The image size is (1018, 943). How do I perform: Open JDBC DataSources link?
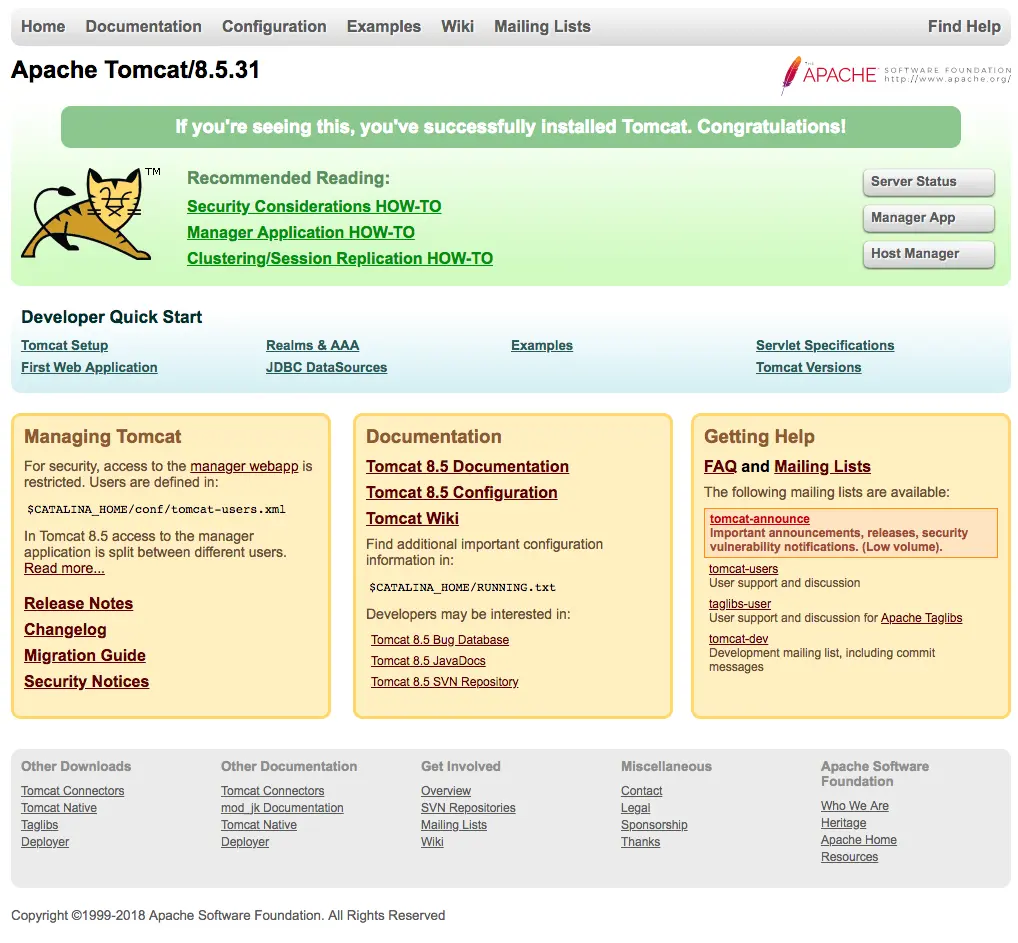[x=327, y=368]
